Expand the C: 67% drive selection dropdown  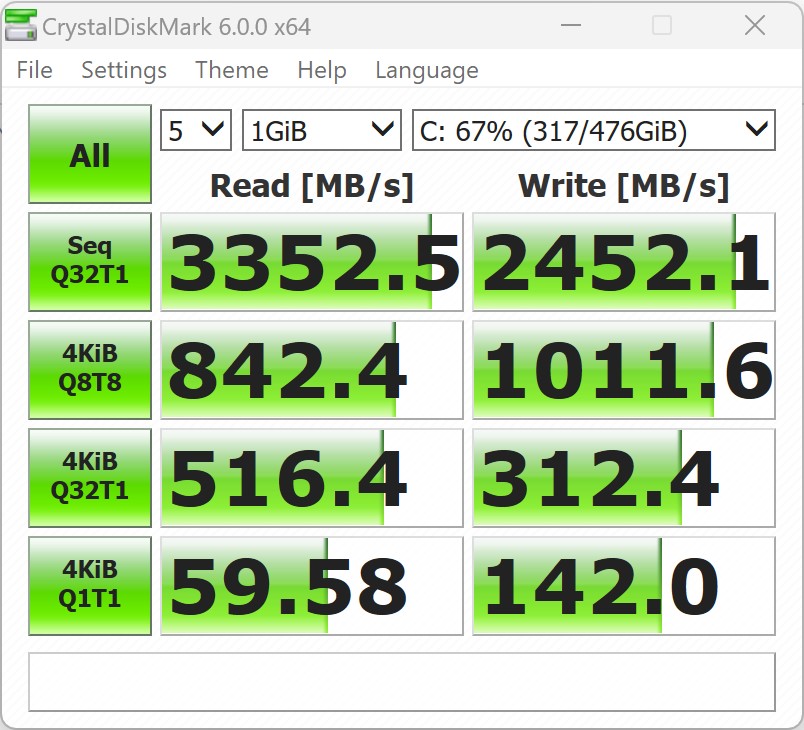click(594, 130)
